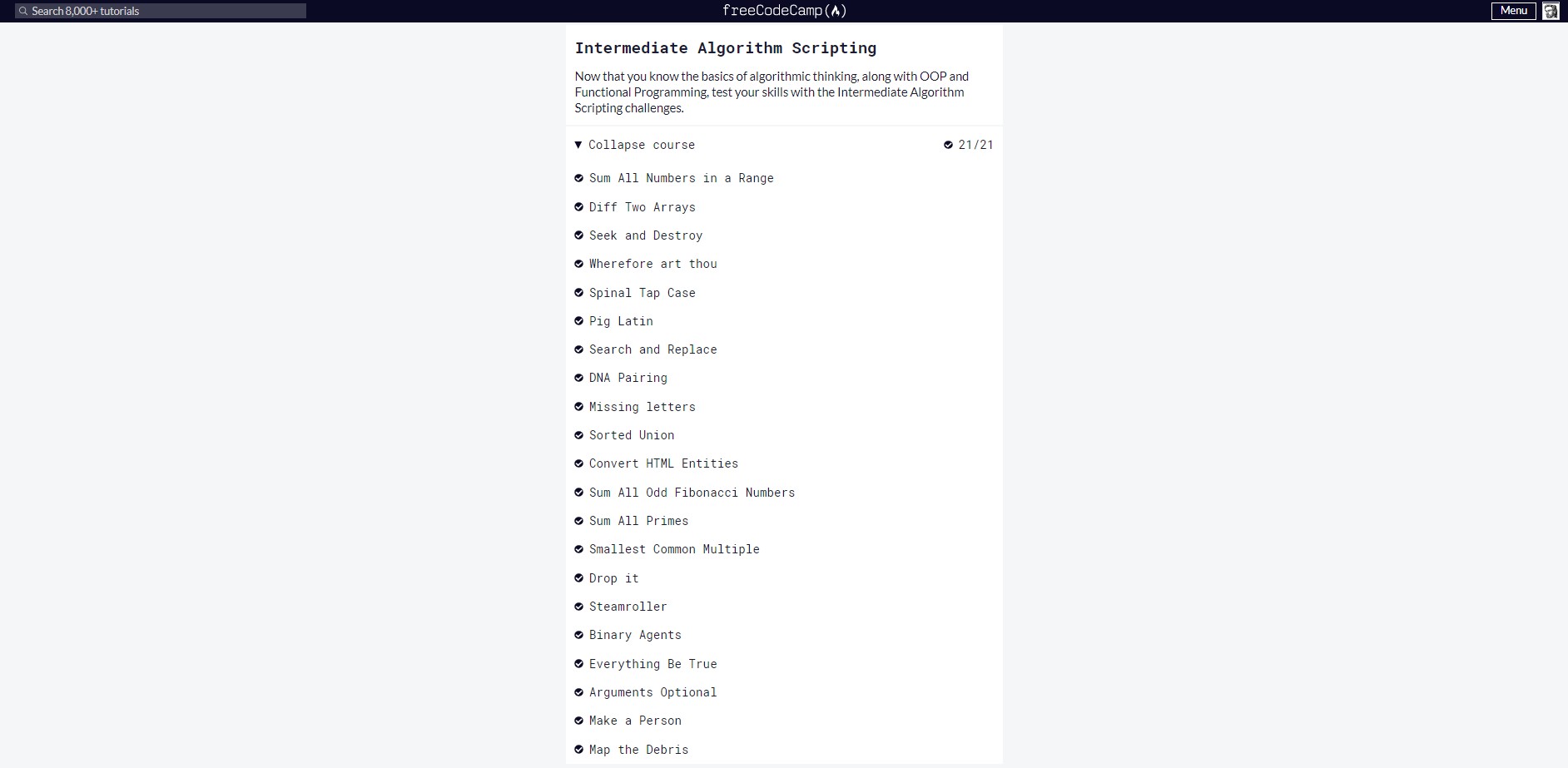Image resolution: width=1568 pixels, height=768 pixels.
Task: Focus the Search 8,000+ tutorials field
Action: point(161,11)
